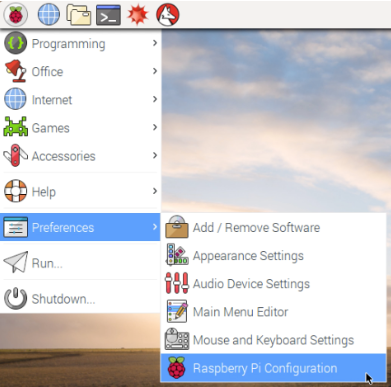Image resolution: width=391 pixels, height=387 pixels.
Task: Click the Help lifebuoy icon
Action: tap(15, 191)
